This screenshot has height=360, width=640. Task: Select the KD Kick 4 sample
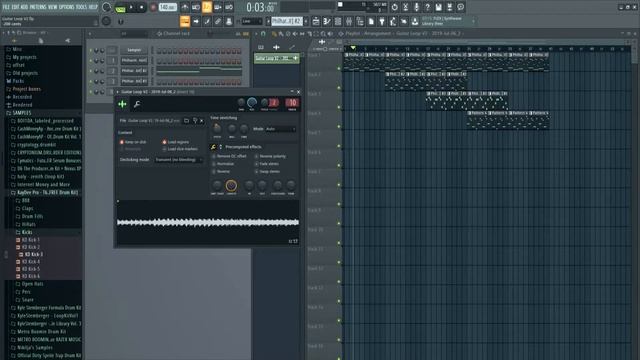31,262
